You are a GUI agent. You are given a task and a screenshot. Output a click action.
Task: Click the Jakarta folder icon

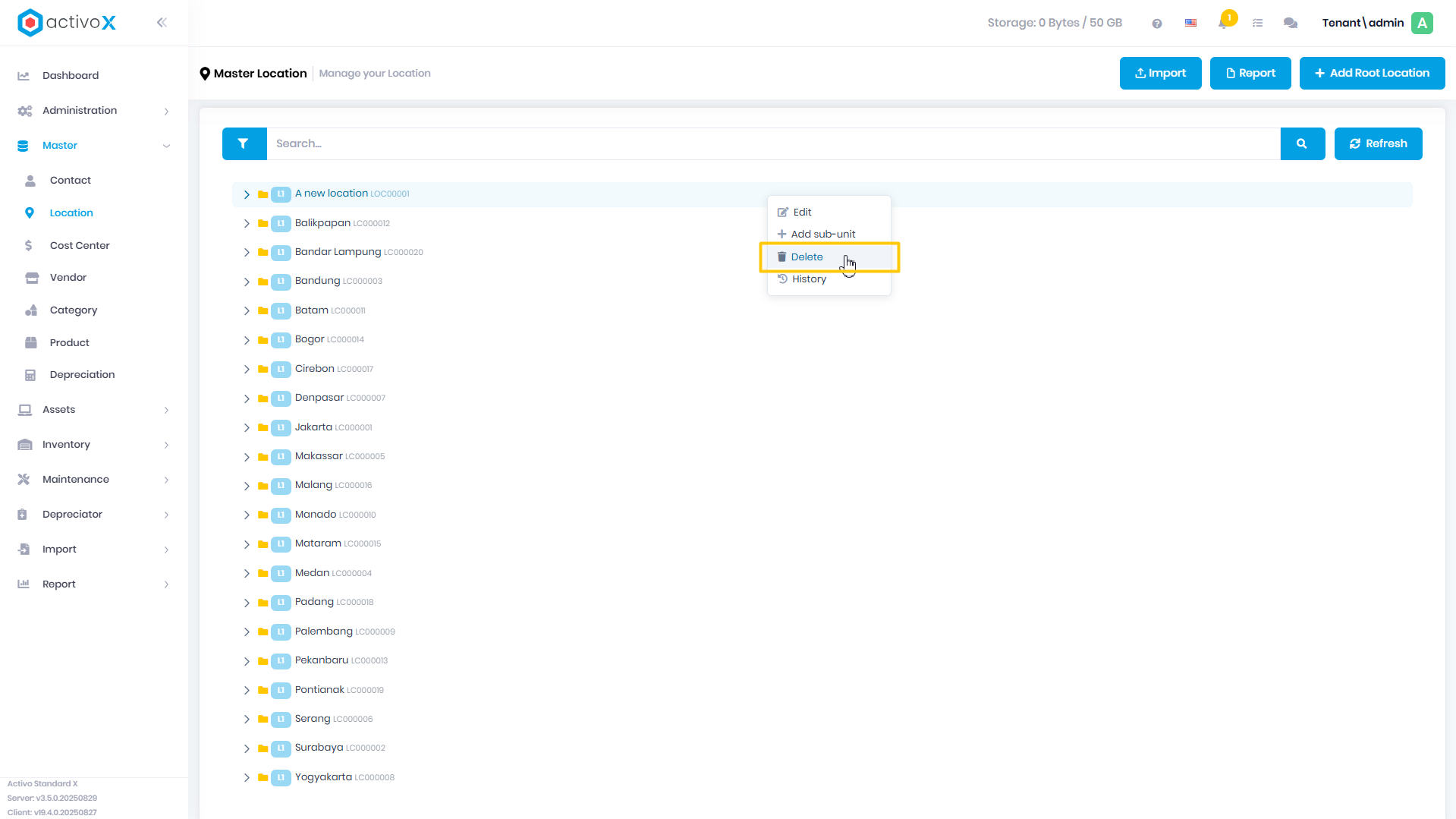coord(263,428)
